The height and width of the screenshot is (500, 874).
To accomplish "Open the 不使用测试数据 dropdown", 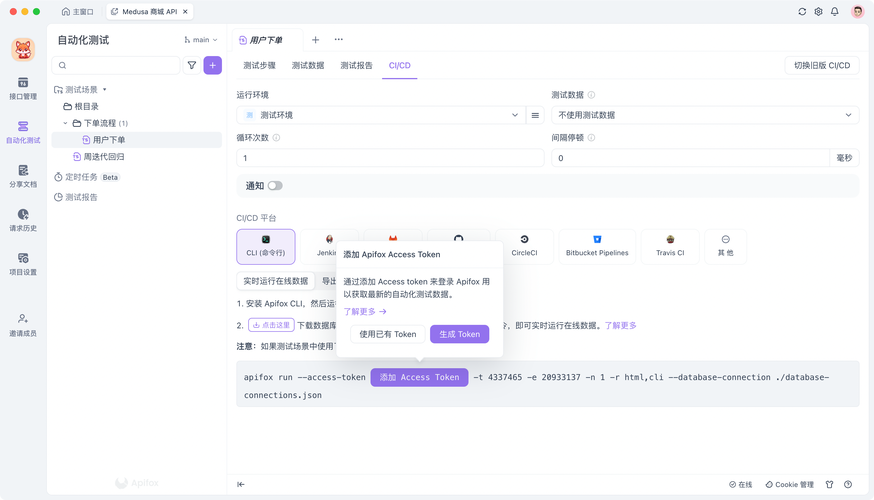I will 705,115.
